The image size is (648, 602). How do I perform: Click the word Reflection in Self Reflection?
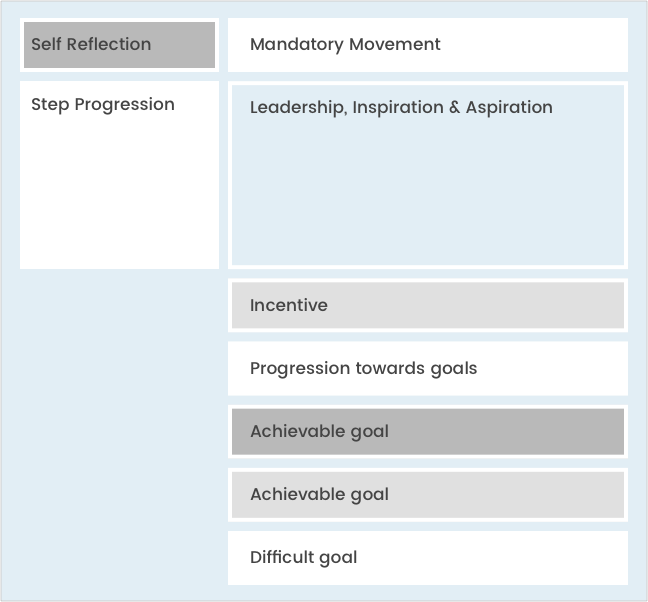(x=109, y=44)
